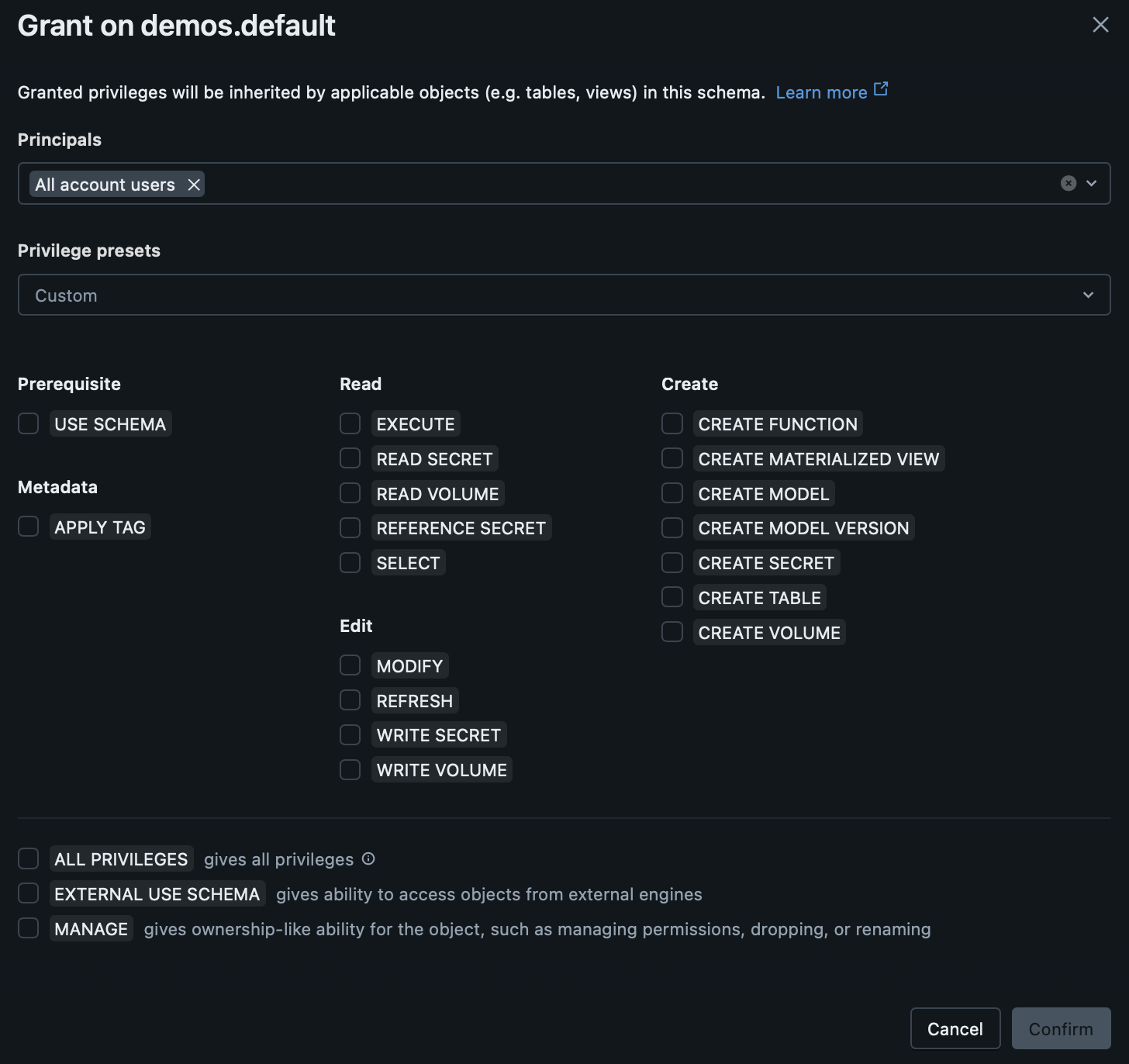1129x1064 pixels.
Task: Expand the Principals dropdown chevron
Action: 1092,183
